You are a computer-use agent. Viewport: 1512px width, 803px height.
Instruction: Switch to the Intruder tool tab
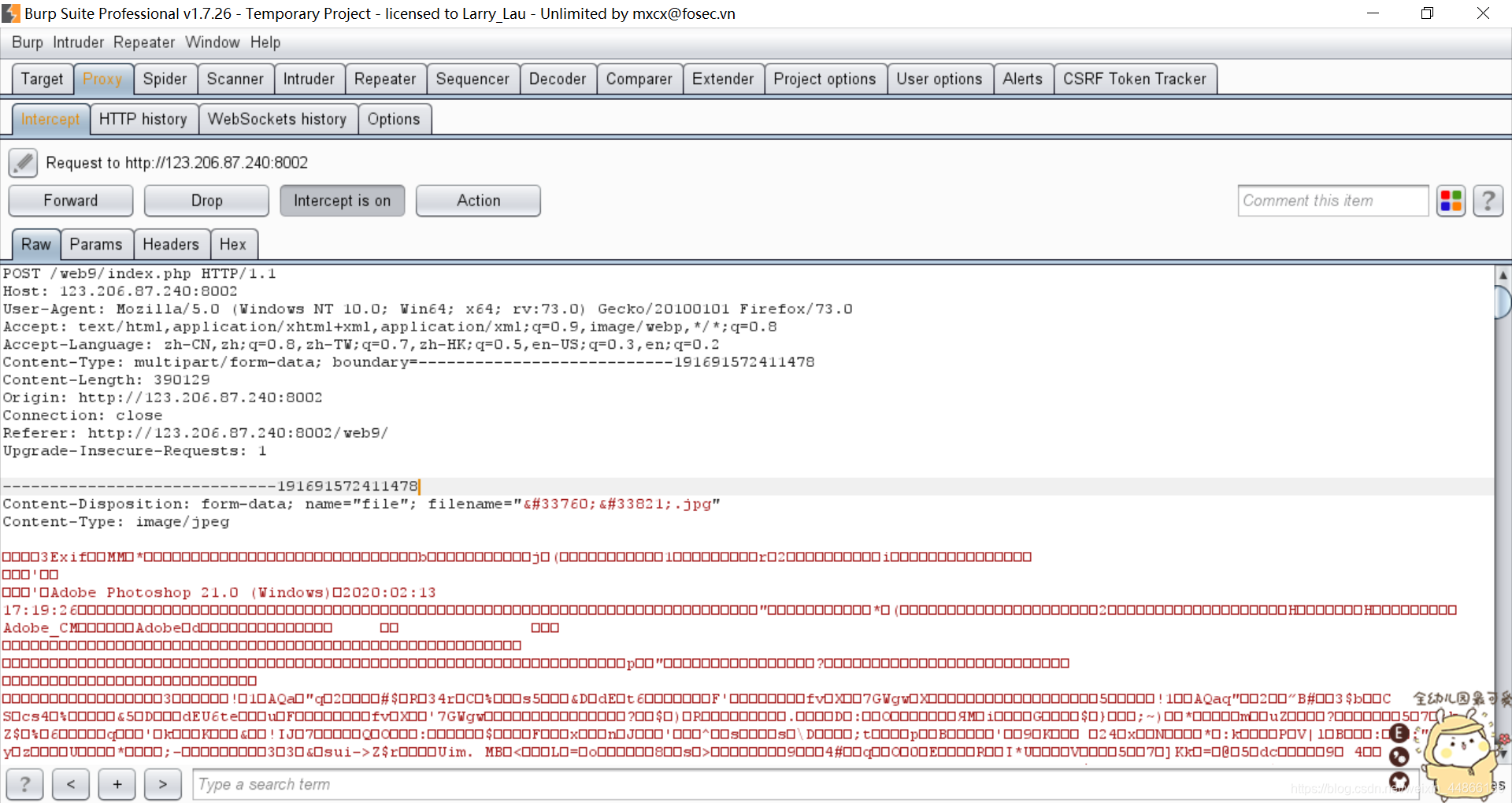(x=309, y=79)
